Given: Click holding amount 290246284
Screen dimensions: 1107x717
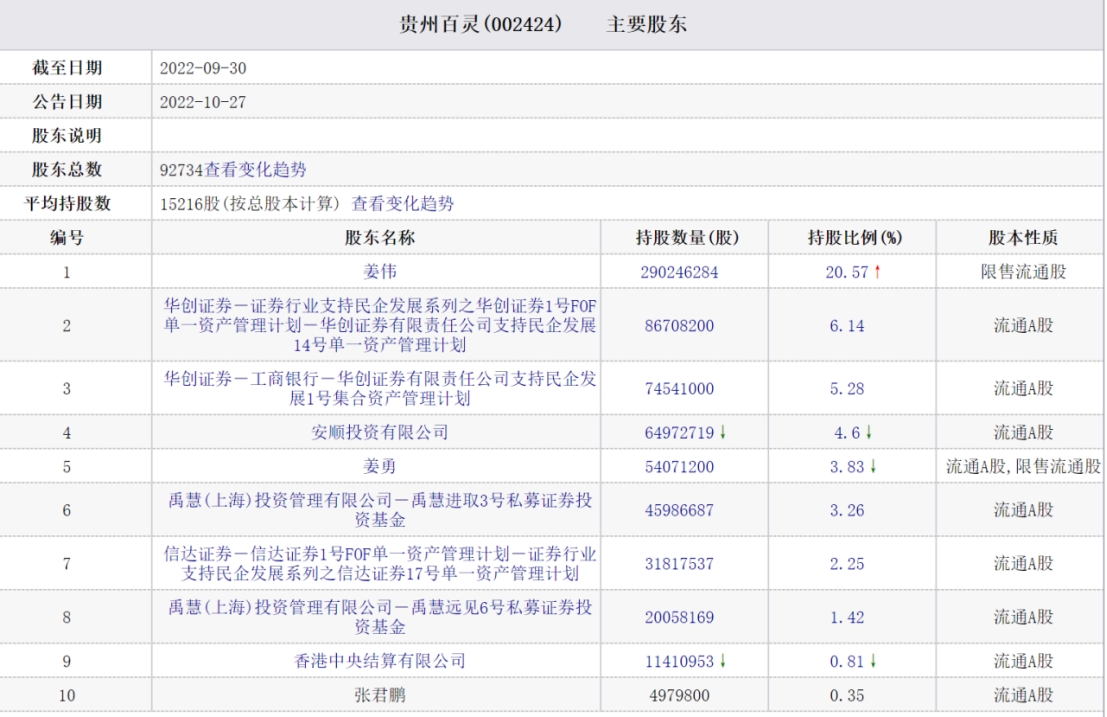Looking at the screenshot, I should coord(679,272).
